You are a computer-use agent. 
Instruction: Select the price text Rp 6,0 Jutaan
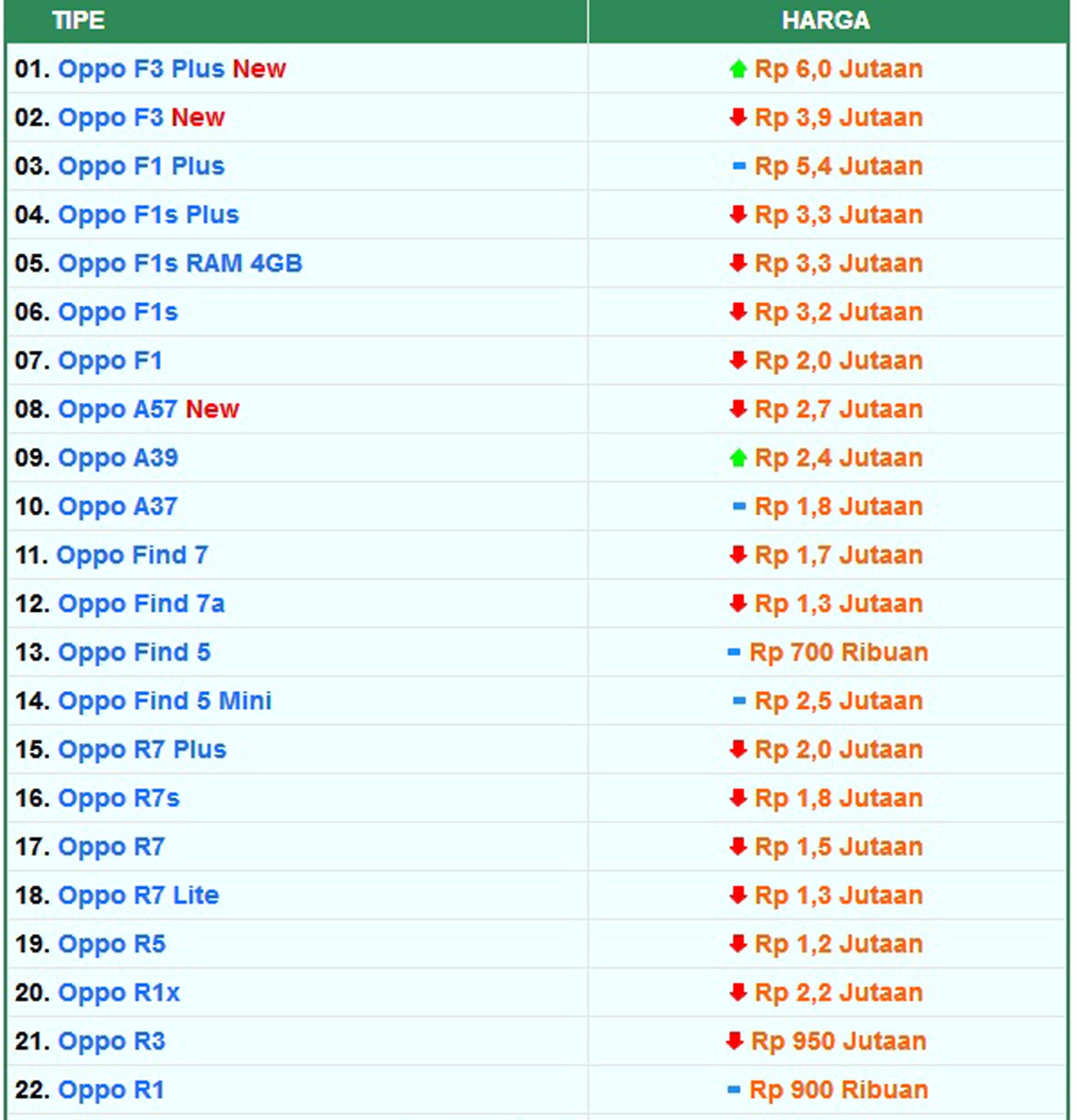839,69
